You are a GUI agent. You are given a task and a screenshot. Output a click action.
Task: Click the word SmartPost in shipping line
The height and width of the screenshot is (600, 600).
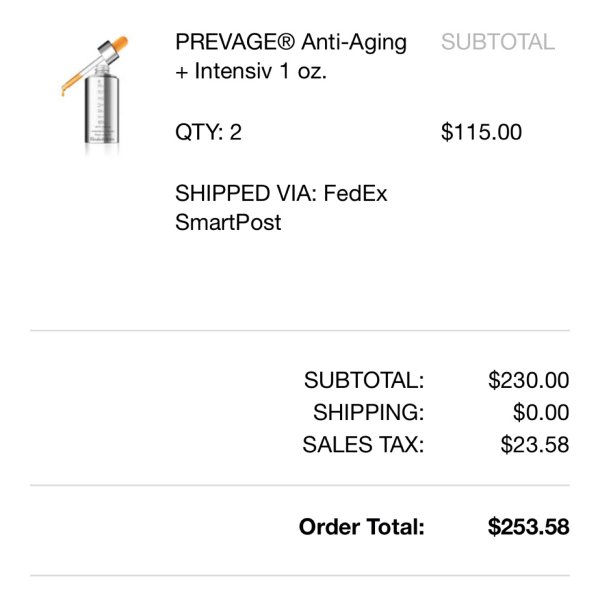coord(228,222)
